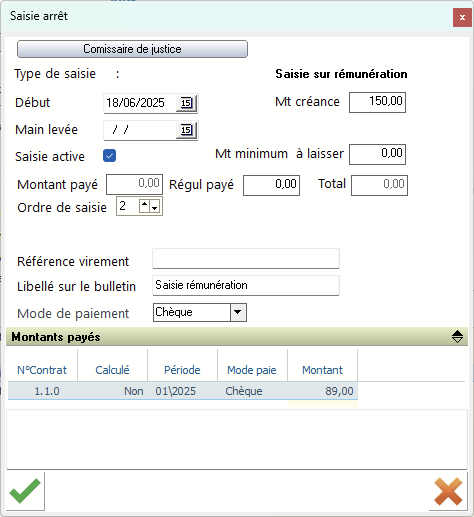
Task: Click the Comissaire de justice button
Action: click(132, 49)
